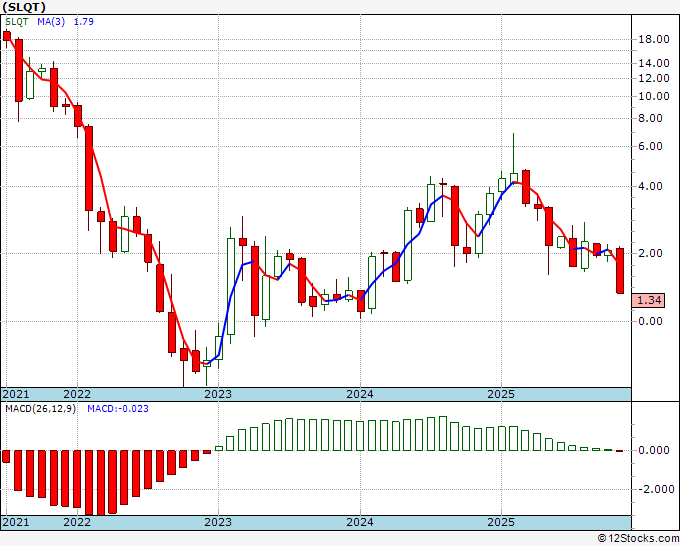Viewport: 680px width, 546px height.
Task: Click the (SLQT) chart title
Action: click(x=24, y=7)
